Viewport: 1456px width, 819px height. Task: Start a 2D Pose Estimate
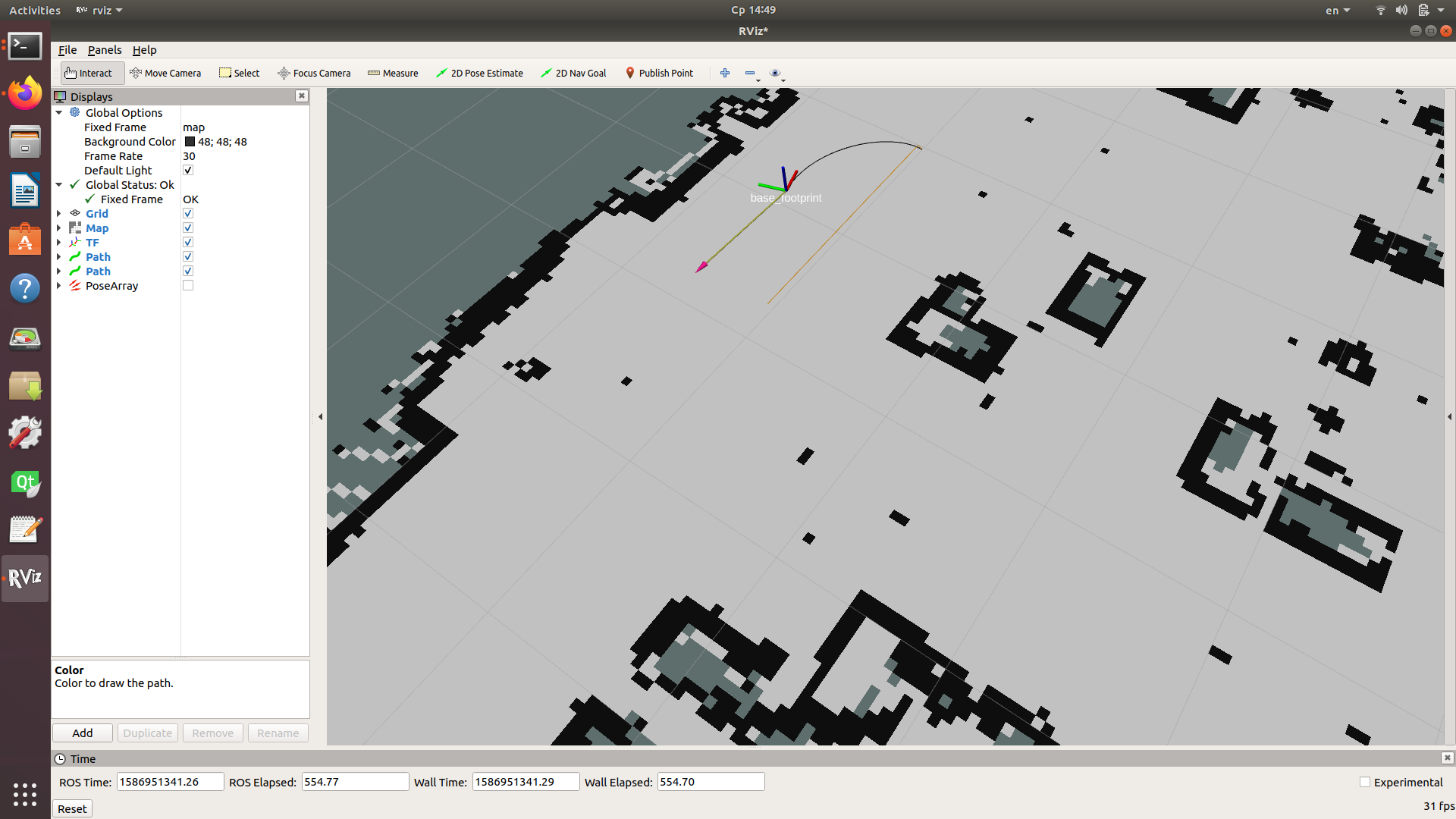479,73
